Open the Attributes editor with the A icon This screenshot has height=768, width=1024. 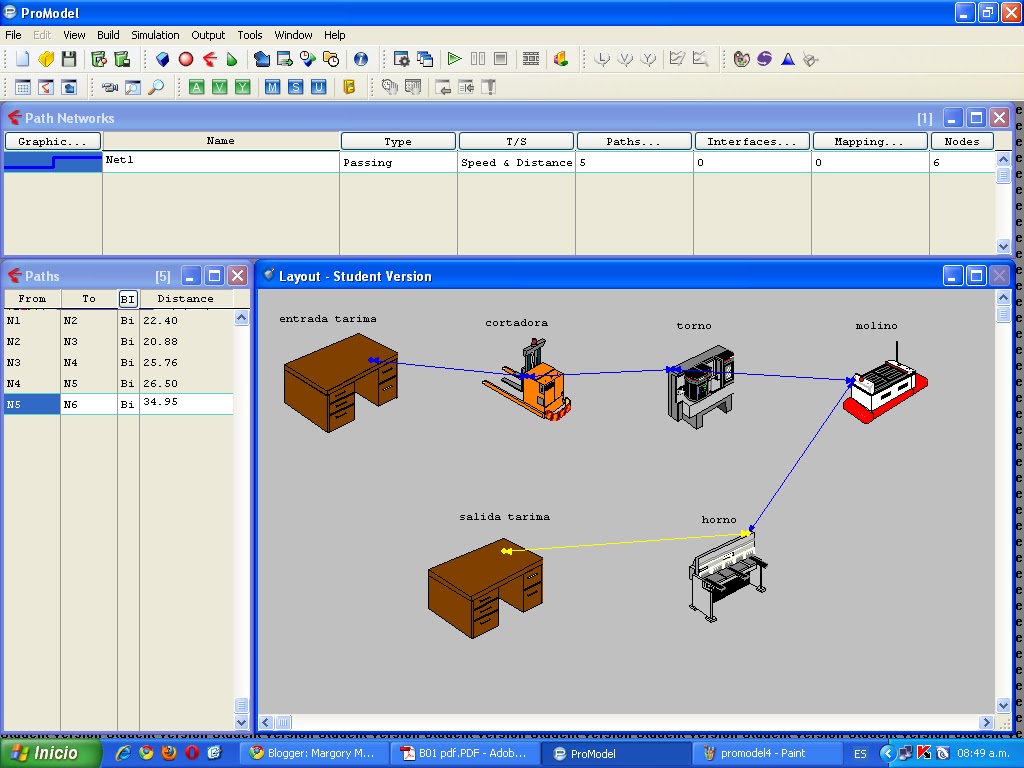tap(197, 87)
